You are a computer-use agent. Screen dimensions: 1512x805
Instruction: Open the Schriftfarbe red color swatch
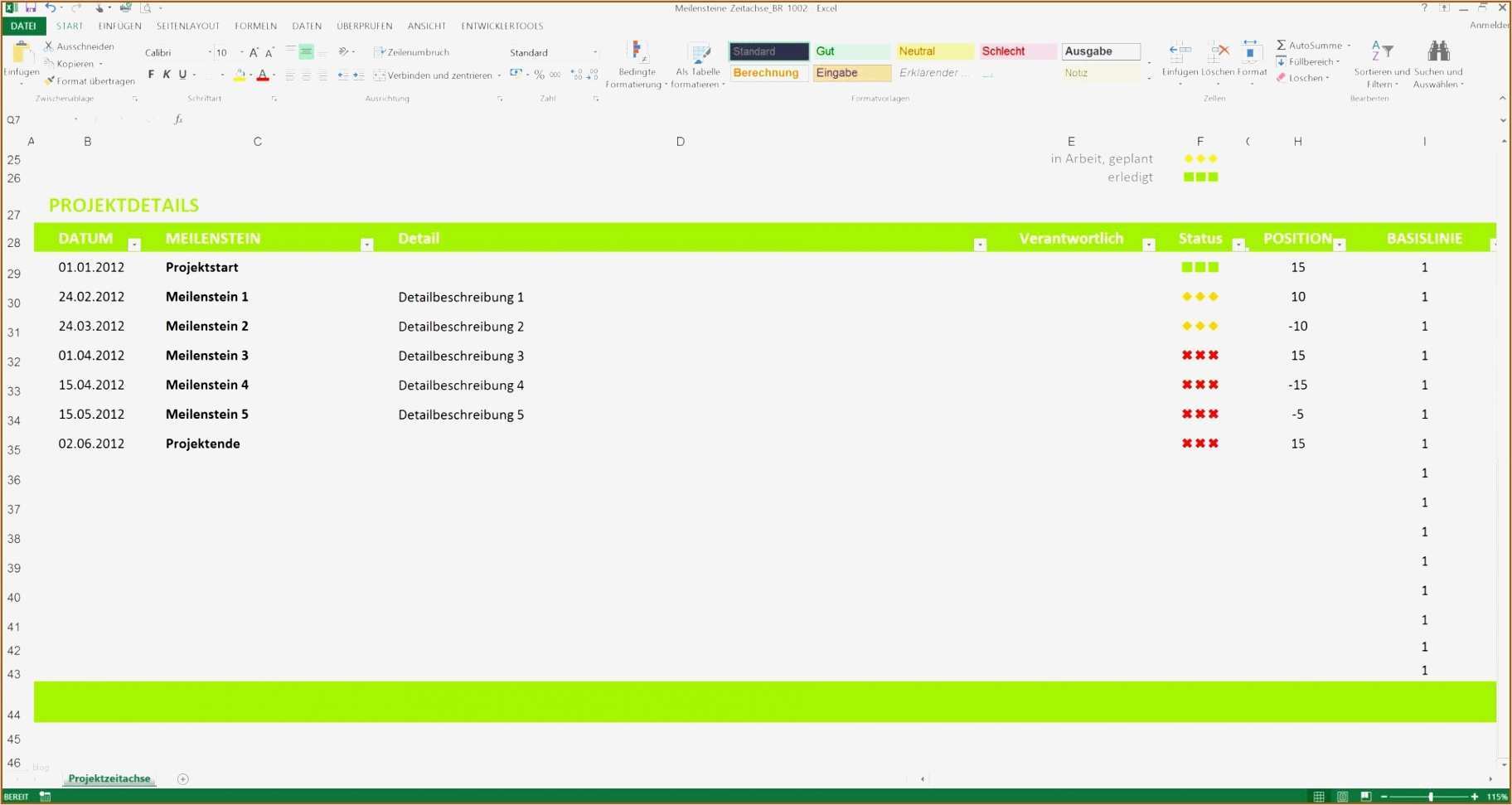(262, 75)
